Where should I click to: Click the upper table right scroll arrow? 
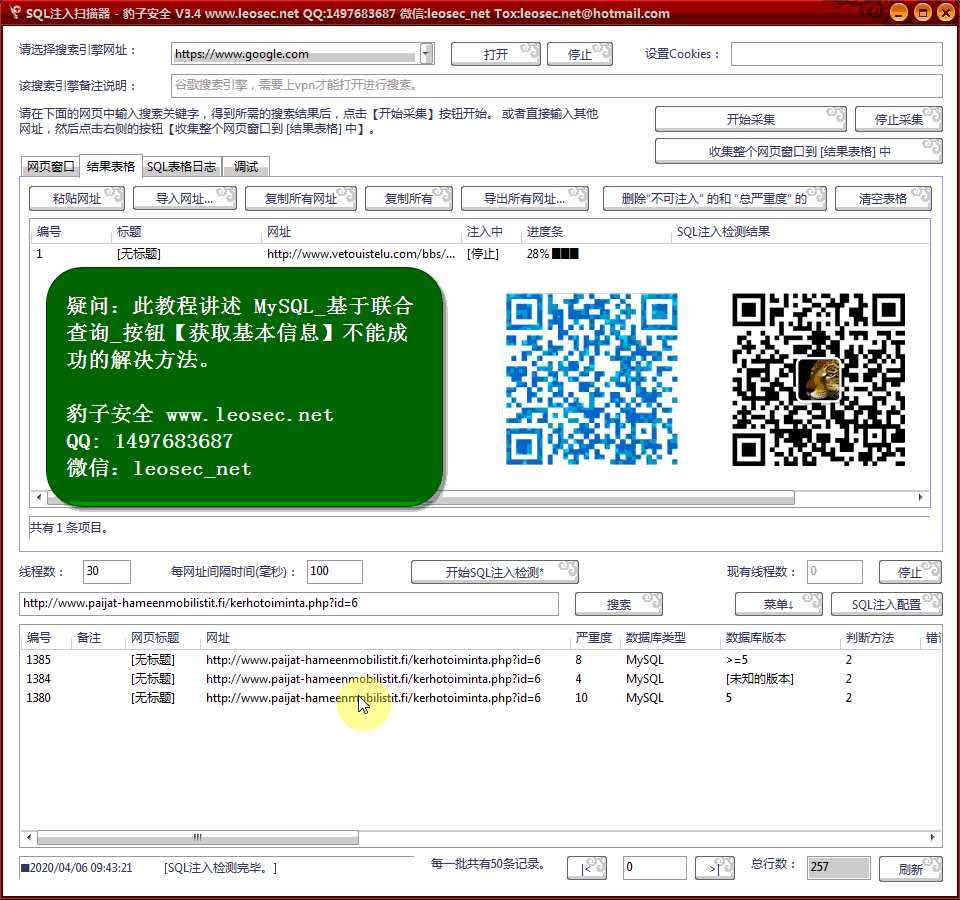[x=920, y=497]
